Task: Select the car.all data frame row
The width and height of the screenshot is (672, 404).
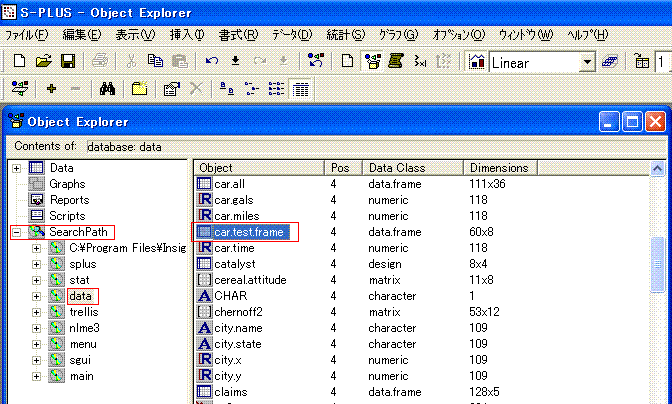Action: click(x=230, y=184)
